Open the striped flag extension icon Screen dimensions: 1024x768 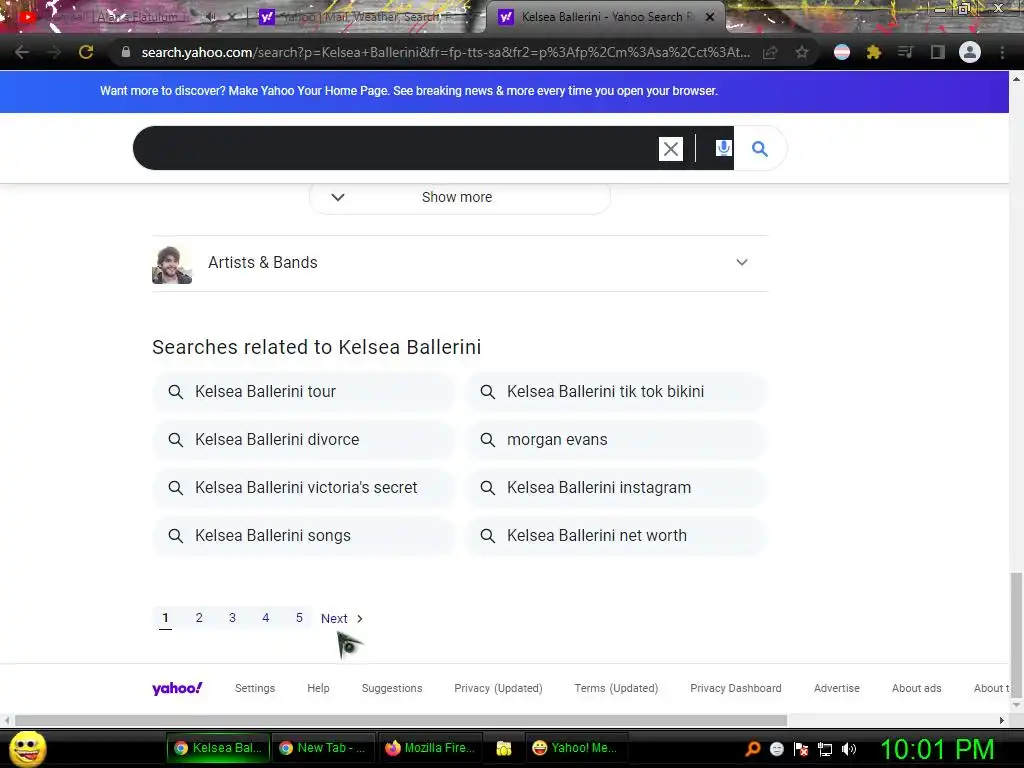point(842,52)
